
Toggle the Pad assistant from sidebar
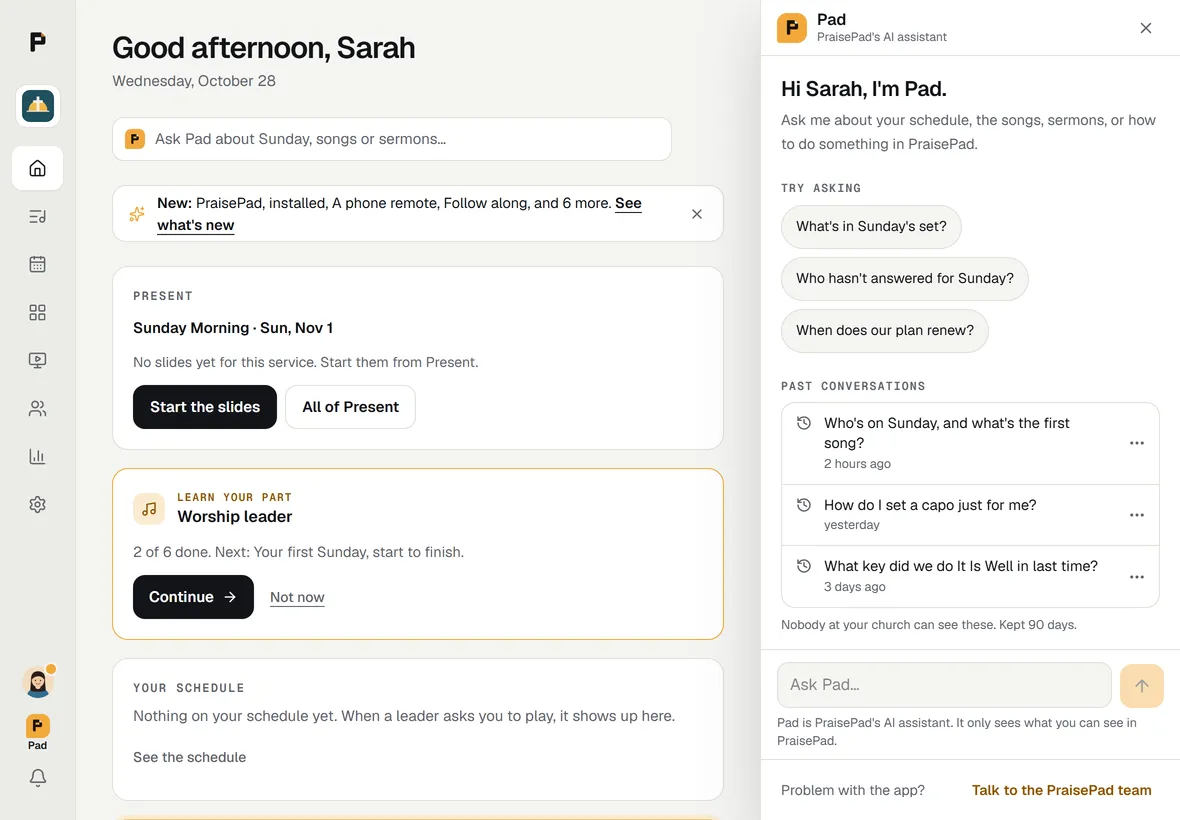pyautogui.click(x=38, y=732)
